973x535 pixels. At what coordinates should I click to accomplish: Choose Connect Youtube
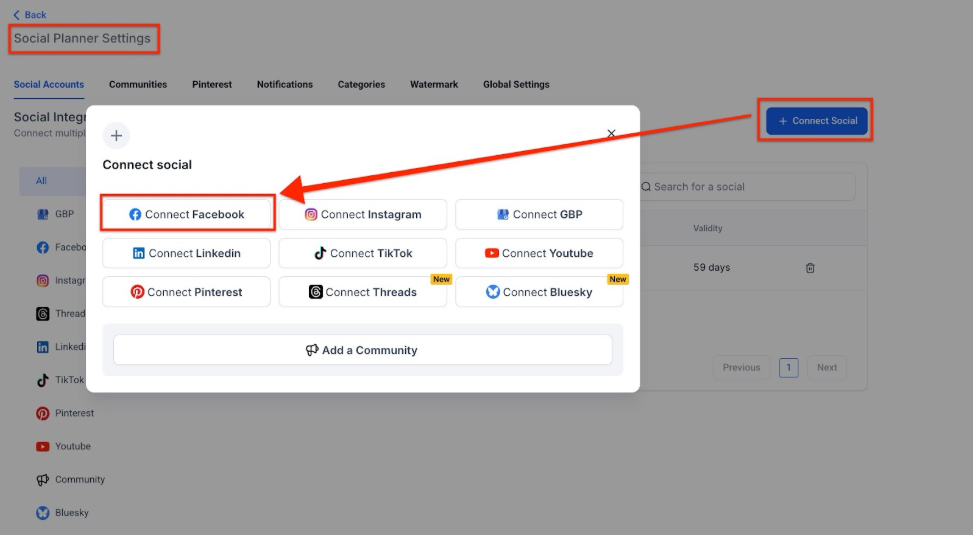pyautogui.click(x=539, y=253)
